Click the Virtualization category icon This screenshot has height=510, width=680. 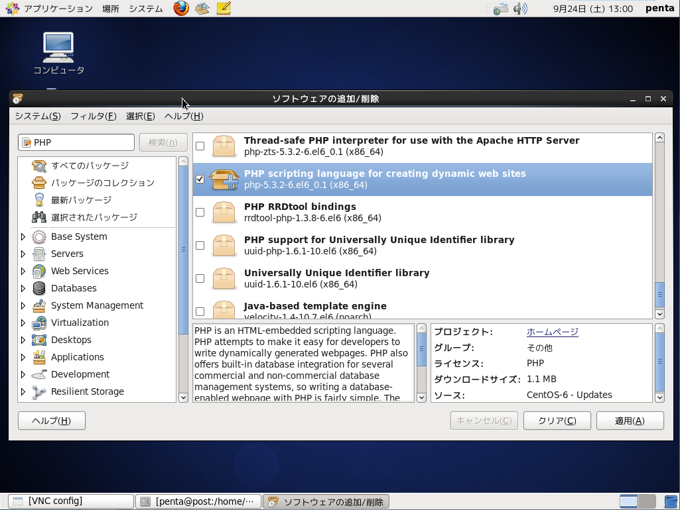click(39, 323)
